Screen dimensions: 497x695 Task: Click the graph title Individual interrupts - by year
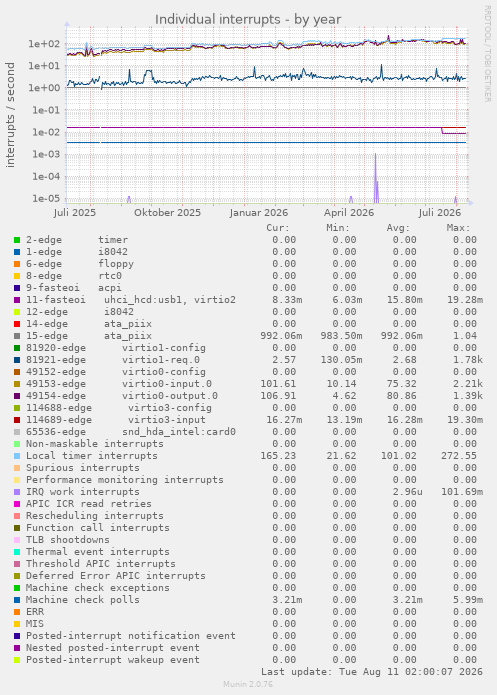248,20
